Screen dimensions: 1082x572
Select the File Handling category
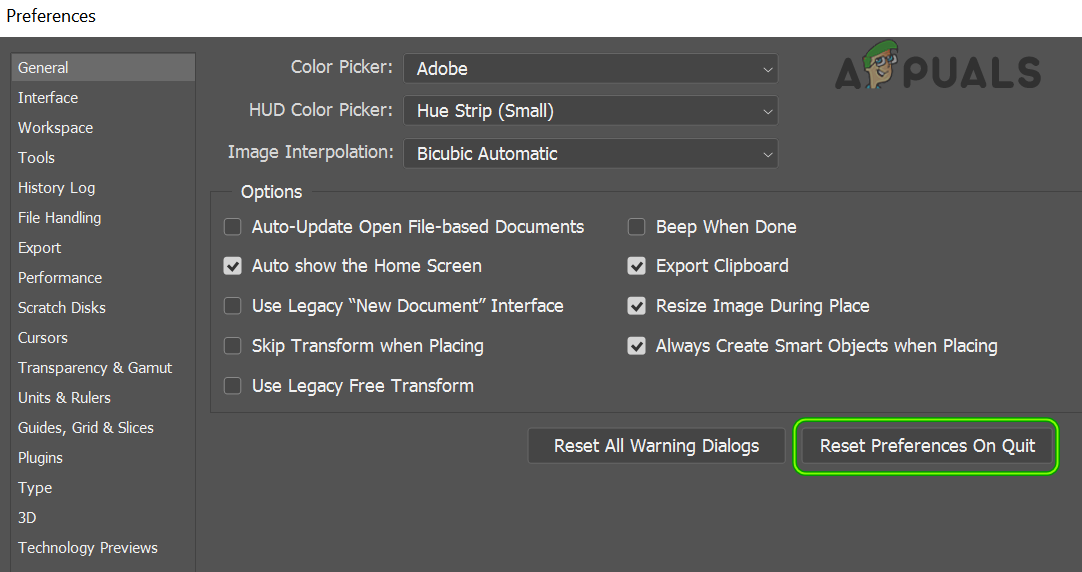pyautogui.click(x=60, y=218)
